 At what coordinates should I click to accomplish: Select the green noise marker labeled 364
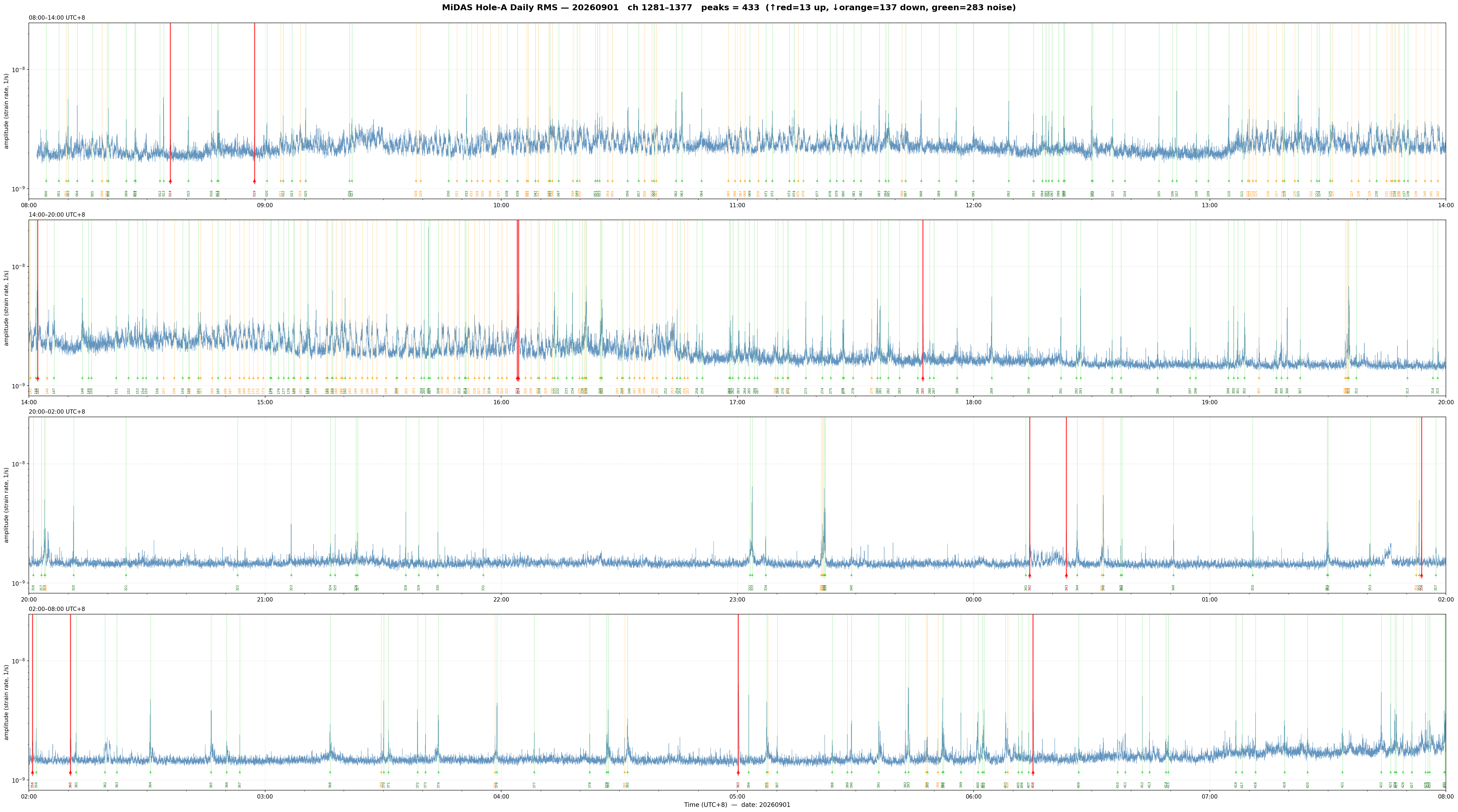[150, 772]
